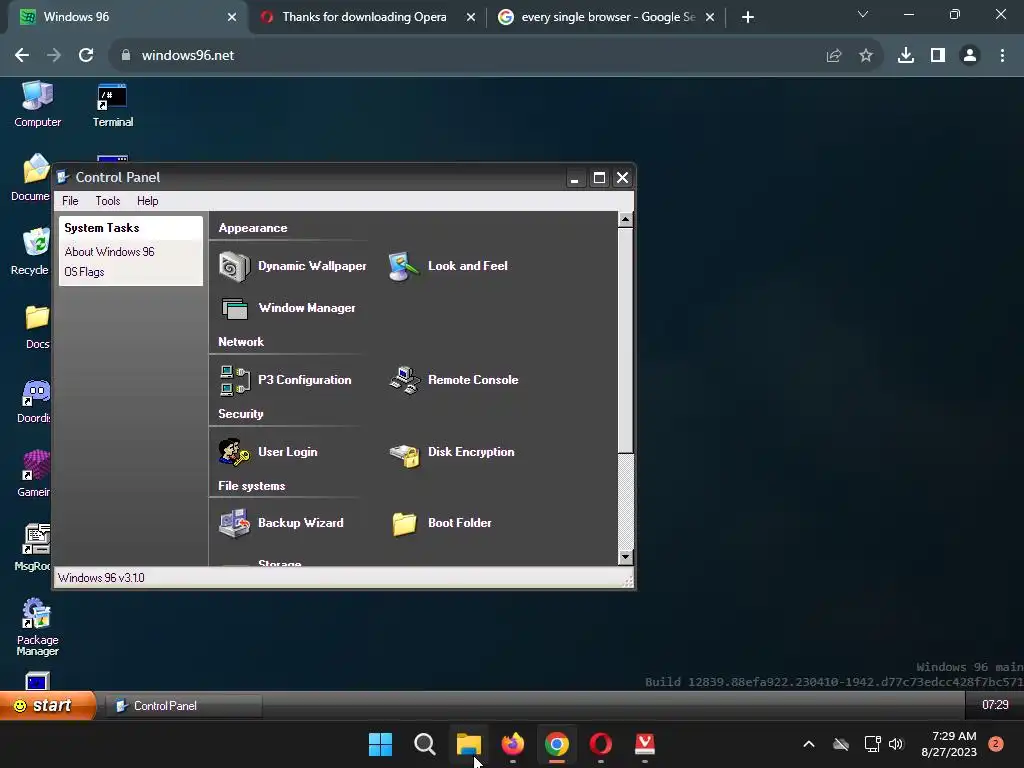Open the Dynamic Wallpaper settings icon
This screenshot has width=1024, height=768.
coord(234,266)
